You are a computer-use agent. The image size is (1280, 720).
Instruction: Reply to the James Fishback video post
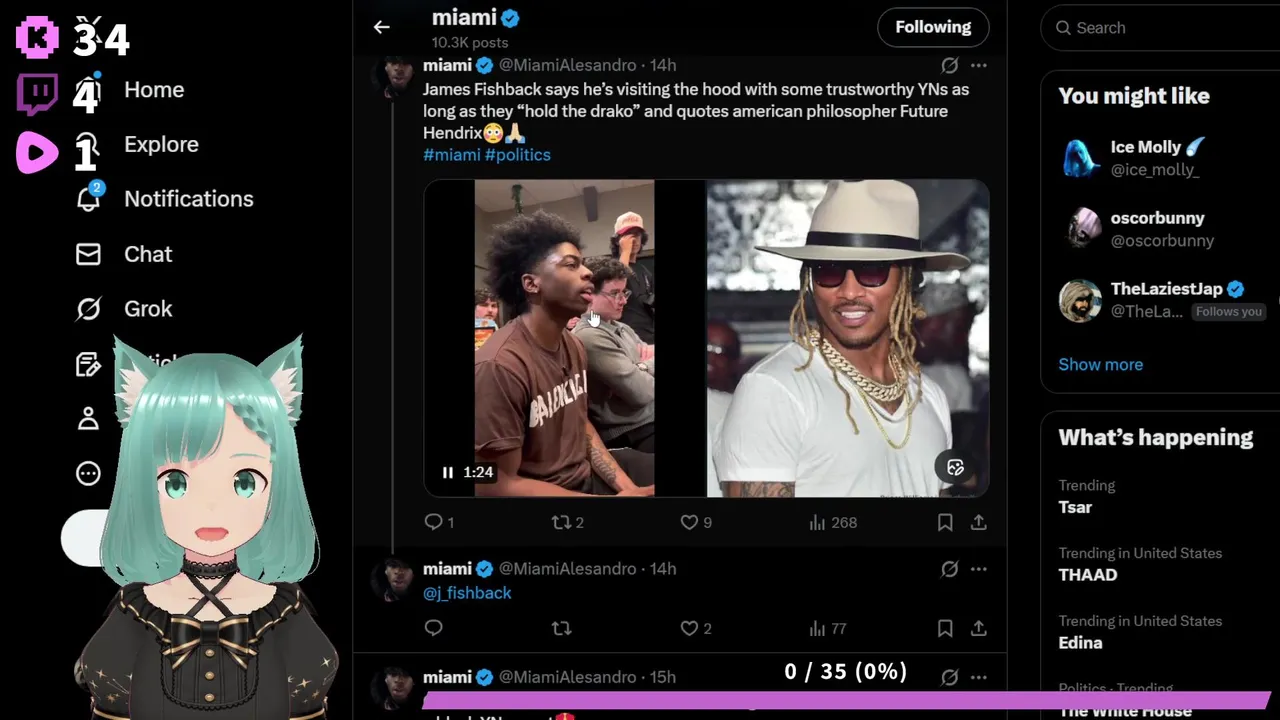pyautogui.click(x=433, y=522)
